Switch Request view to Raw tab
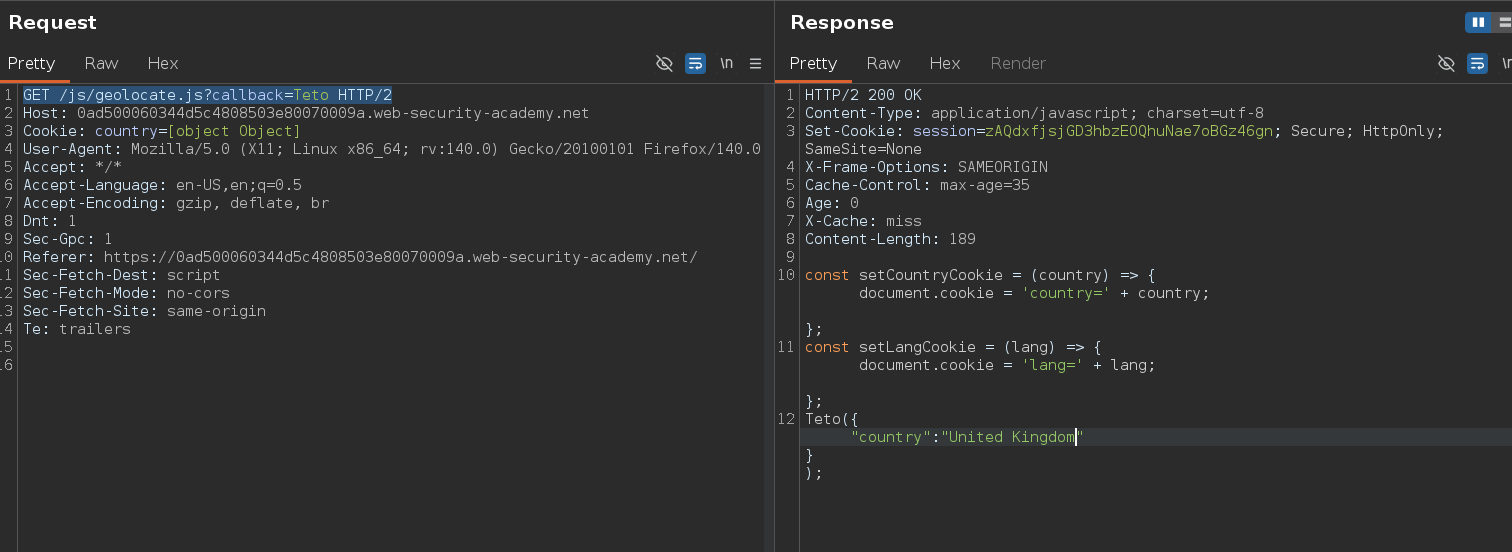The height and width of the screenshot is (552, 1512). (x=101, y=63)
